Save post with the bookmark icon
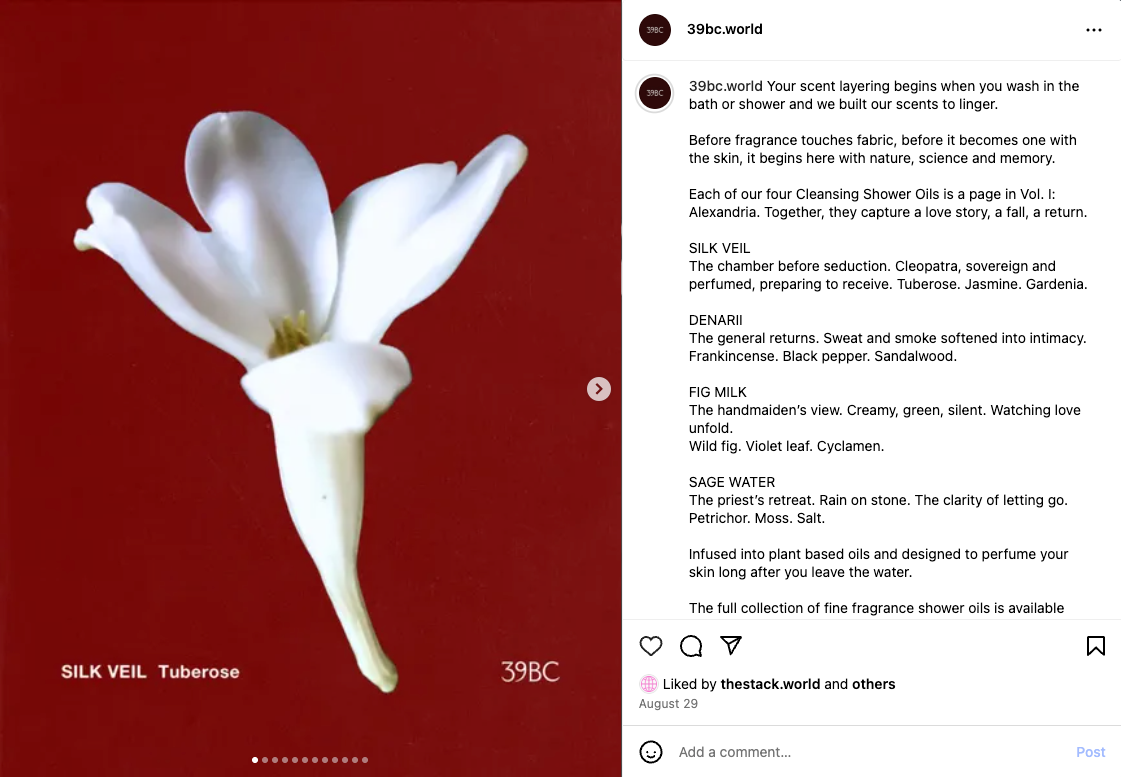 click(1095, 645)
